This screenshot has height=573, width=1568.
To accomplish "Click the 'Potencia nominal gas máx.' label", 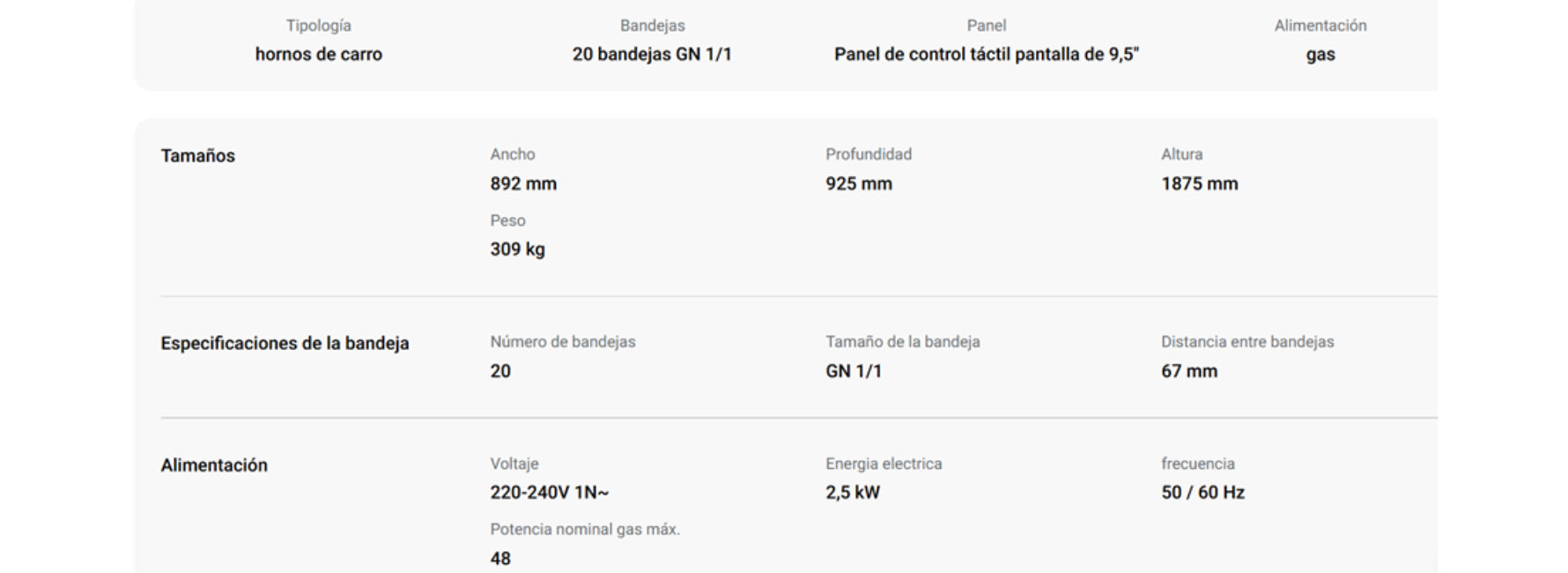I will (585, 529).
